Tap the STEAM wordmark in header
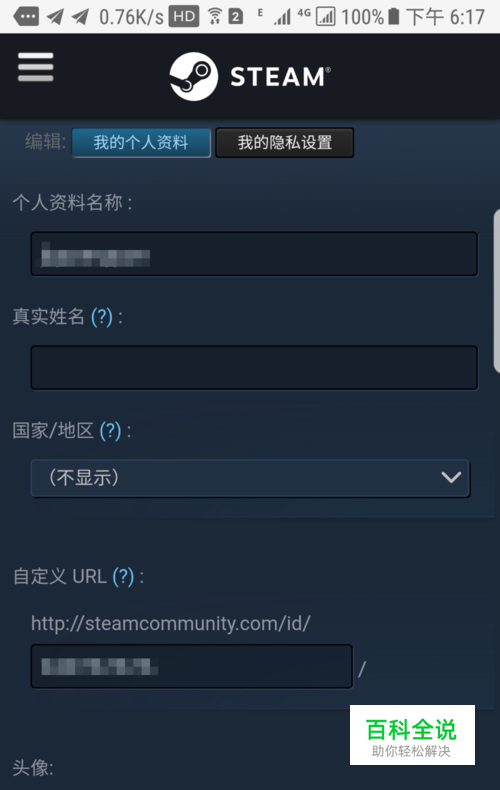This screenshot has width=500, height=790. click(280, 77)
